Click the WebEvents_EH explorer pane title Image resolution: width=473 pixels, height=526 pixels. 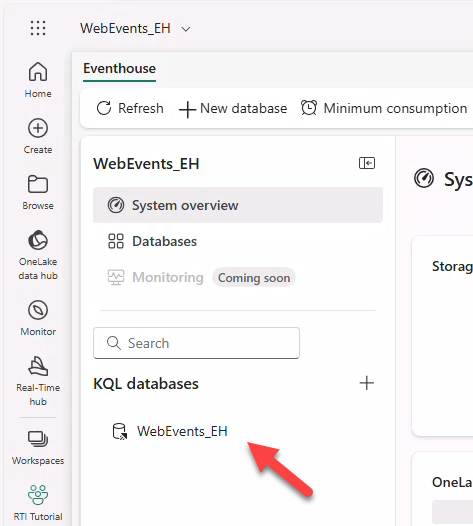point(146,164)
